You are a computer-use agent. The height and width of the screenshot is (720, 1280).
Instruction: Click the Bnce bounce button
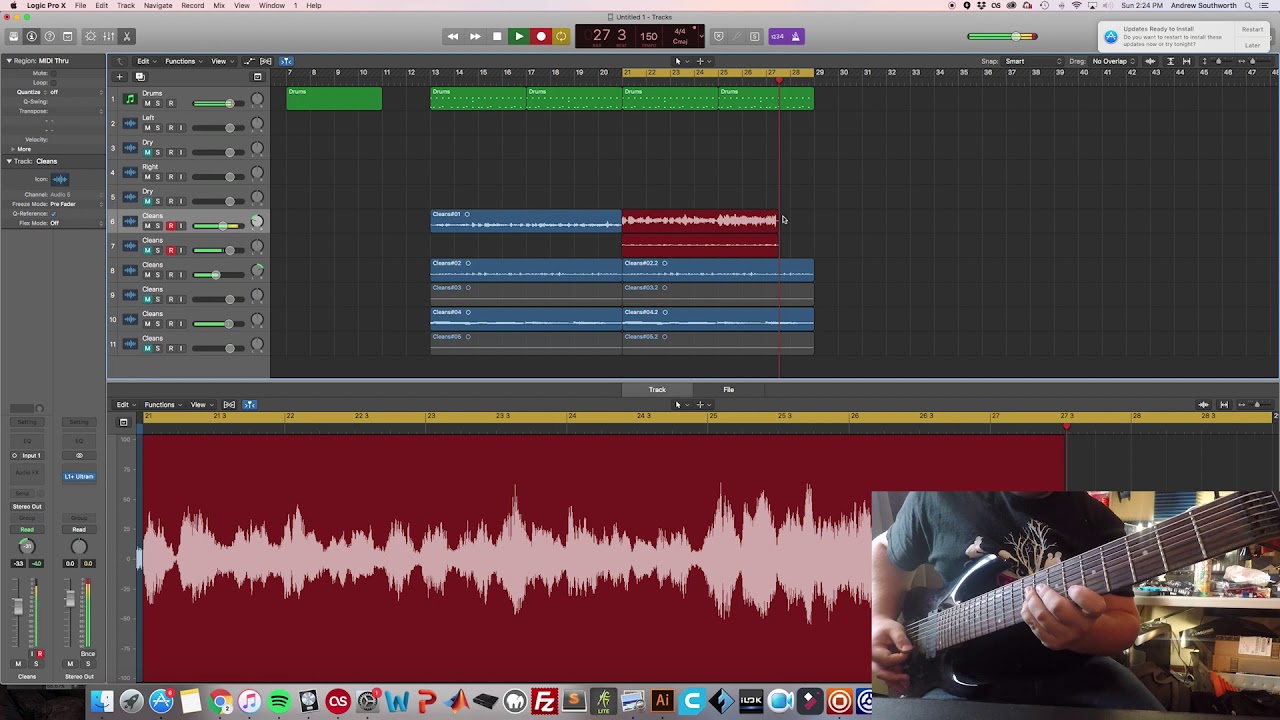88,654
